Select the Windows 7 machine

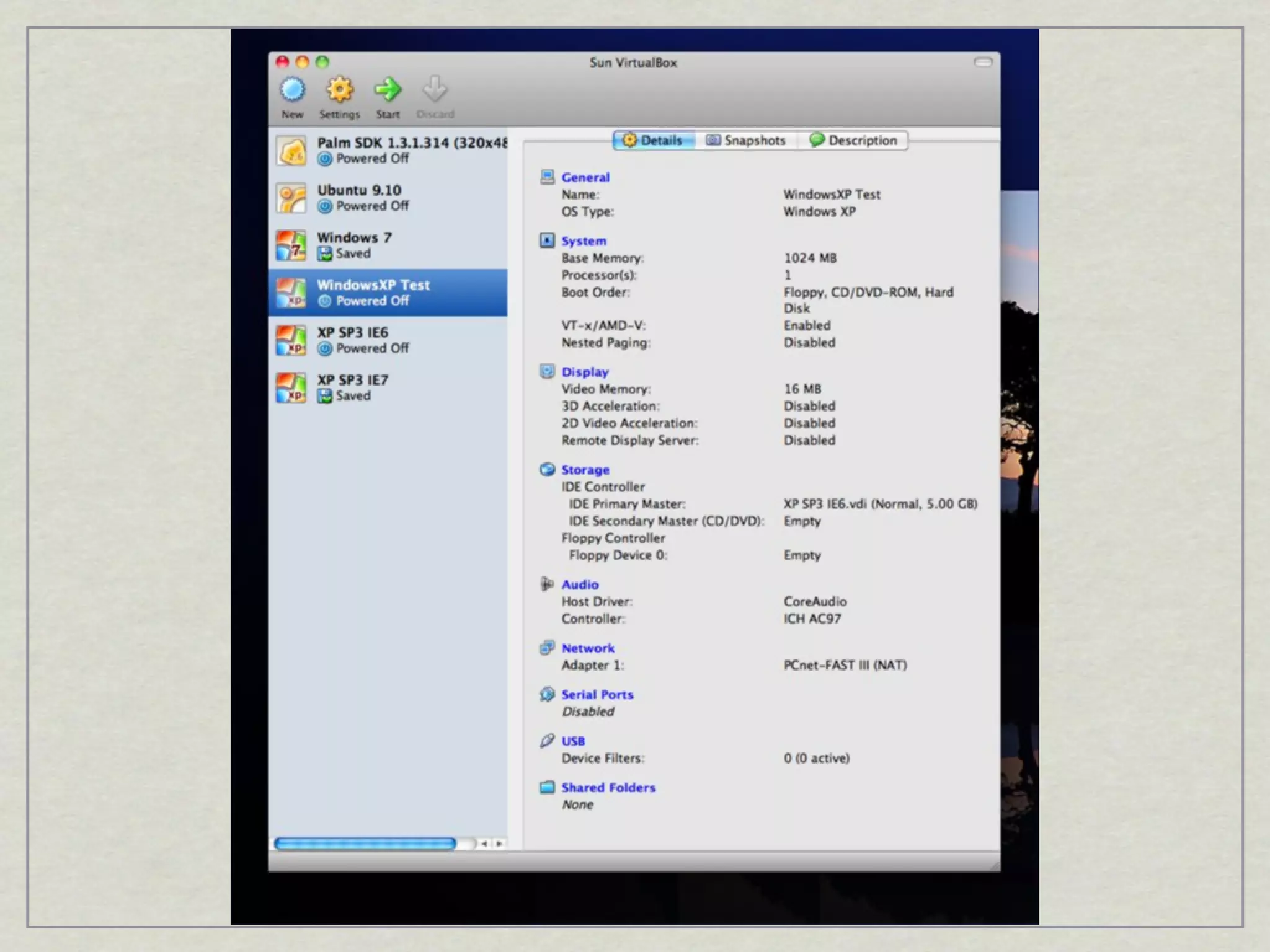[x=388, y=245]
